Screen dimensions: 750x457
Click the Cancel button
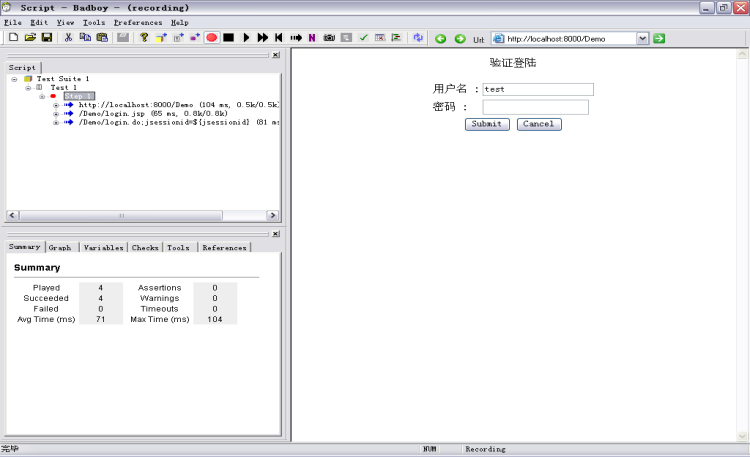pyautogui.click(x=539, y=124)
